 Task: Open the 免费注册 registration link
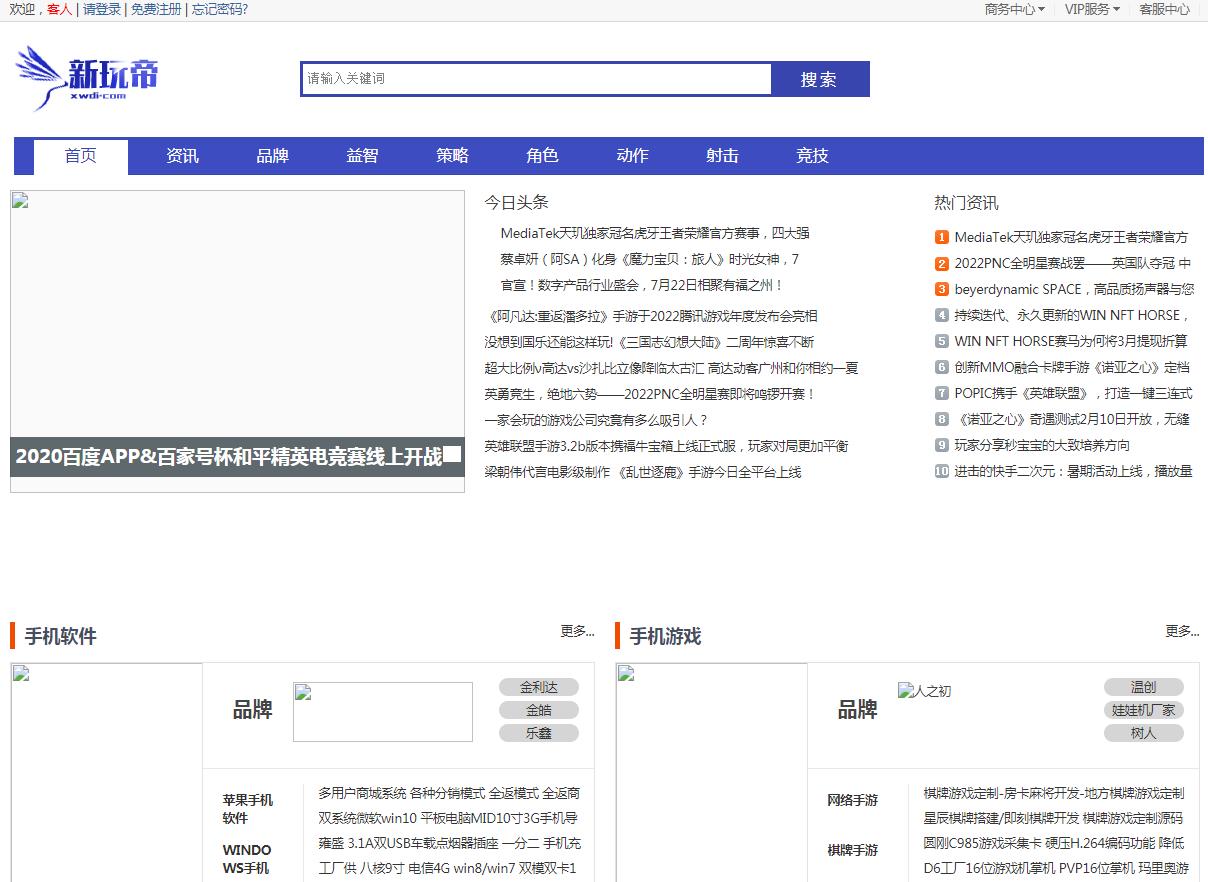pyautogui.click(x=156, y=9)
